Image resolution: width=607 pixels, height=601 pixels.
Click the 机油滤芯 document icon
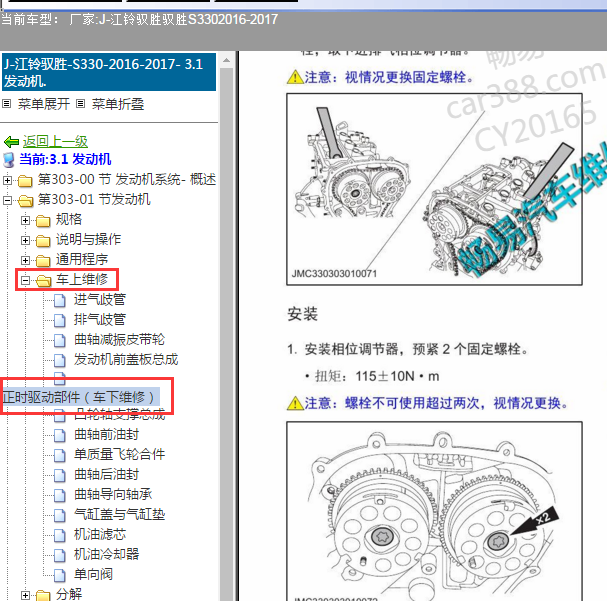60,535
